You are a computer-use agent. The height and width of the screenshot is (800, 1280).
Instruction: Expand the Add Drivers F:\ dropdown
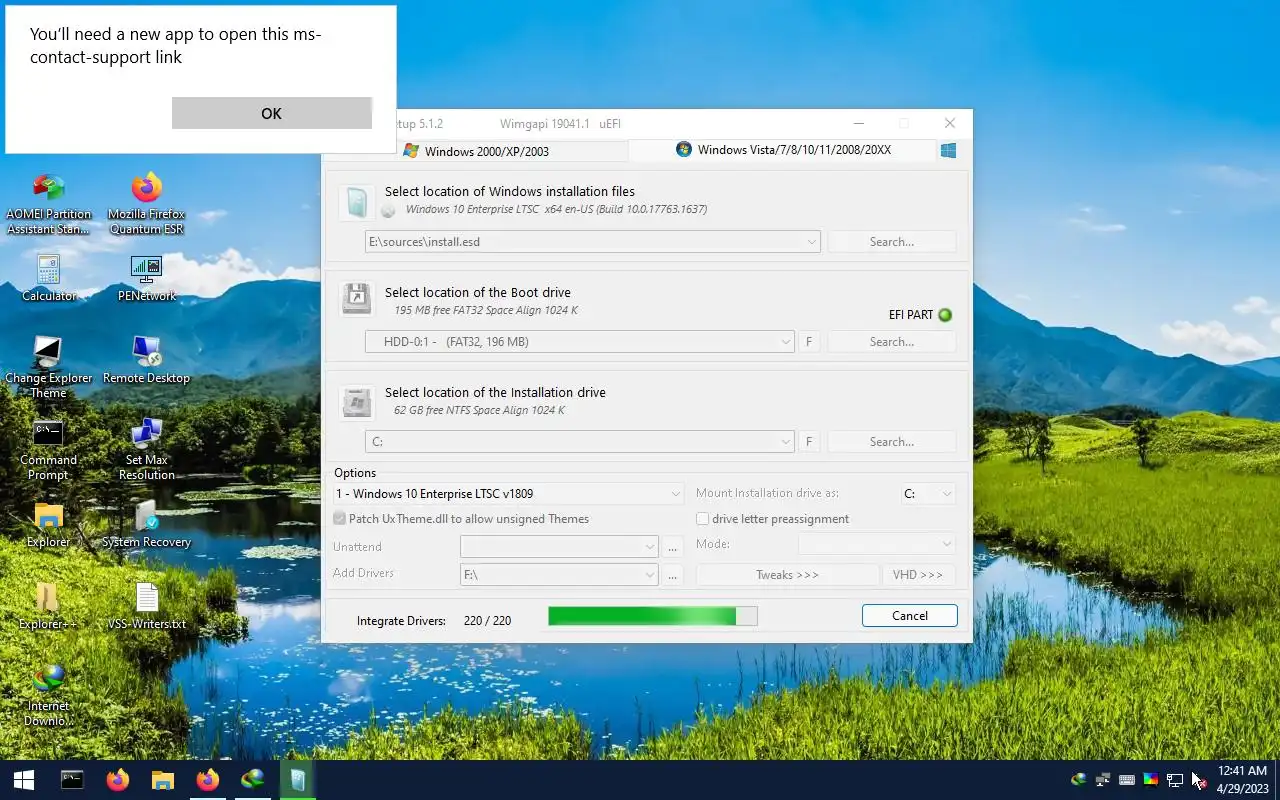coord(649,575)
